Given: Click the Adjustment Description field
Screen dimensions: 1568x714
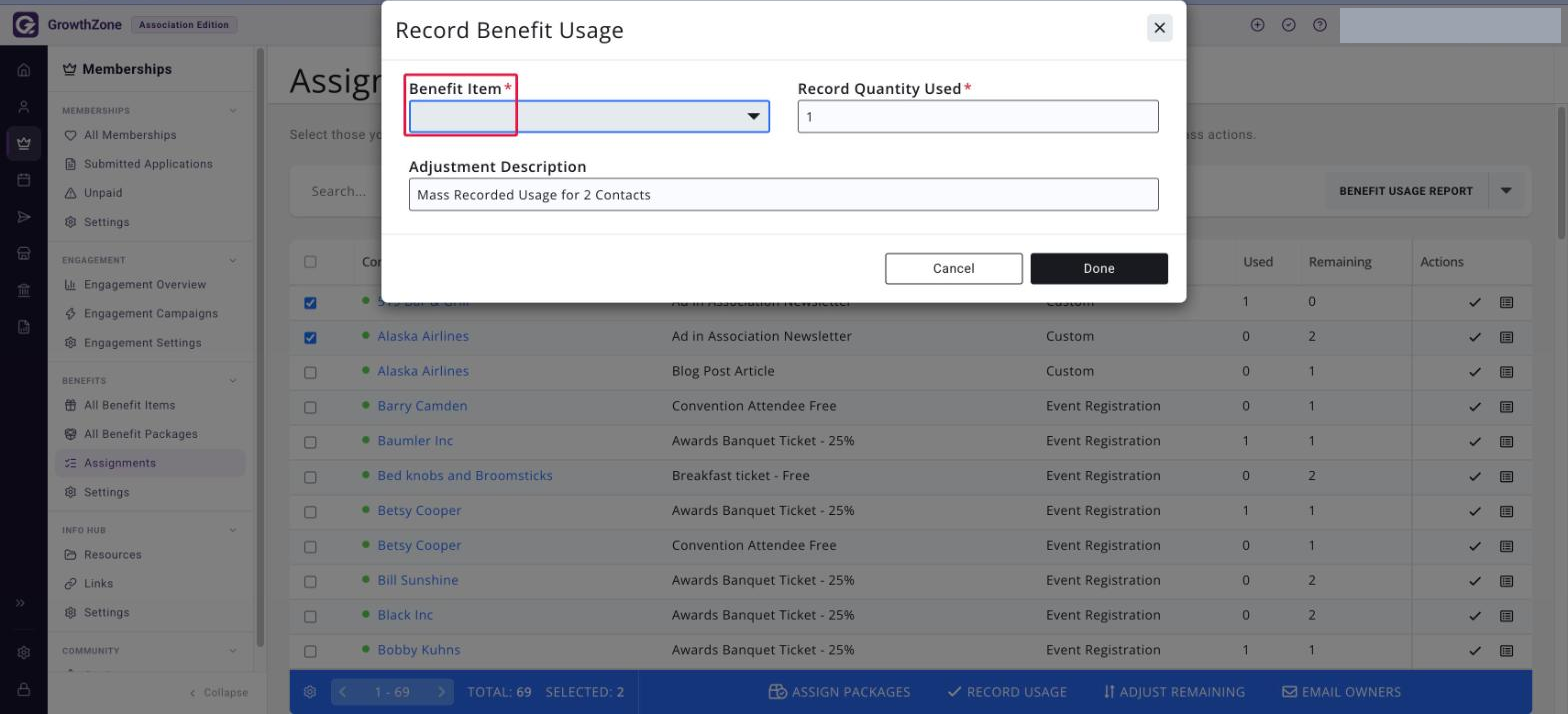Looking at the screenshot, I should coord(784,195).
